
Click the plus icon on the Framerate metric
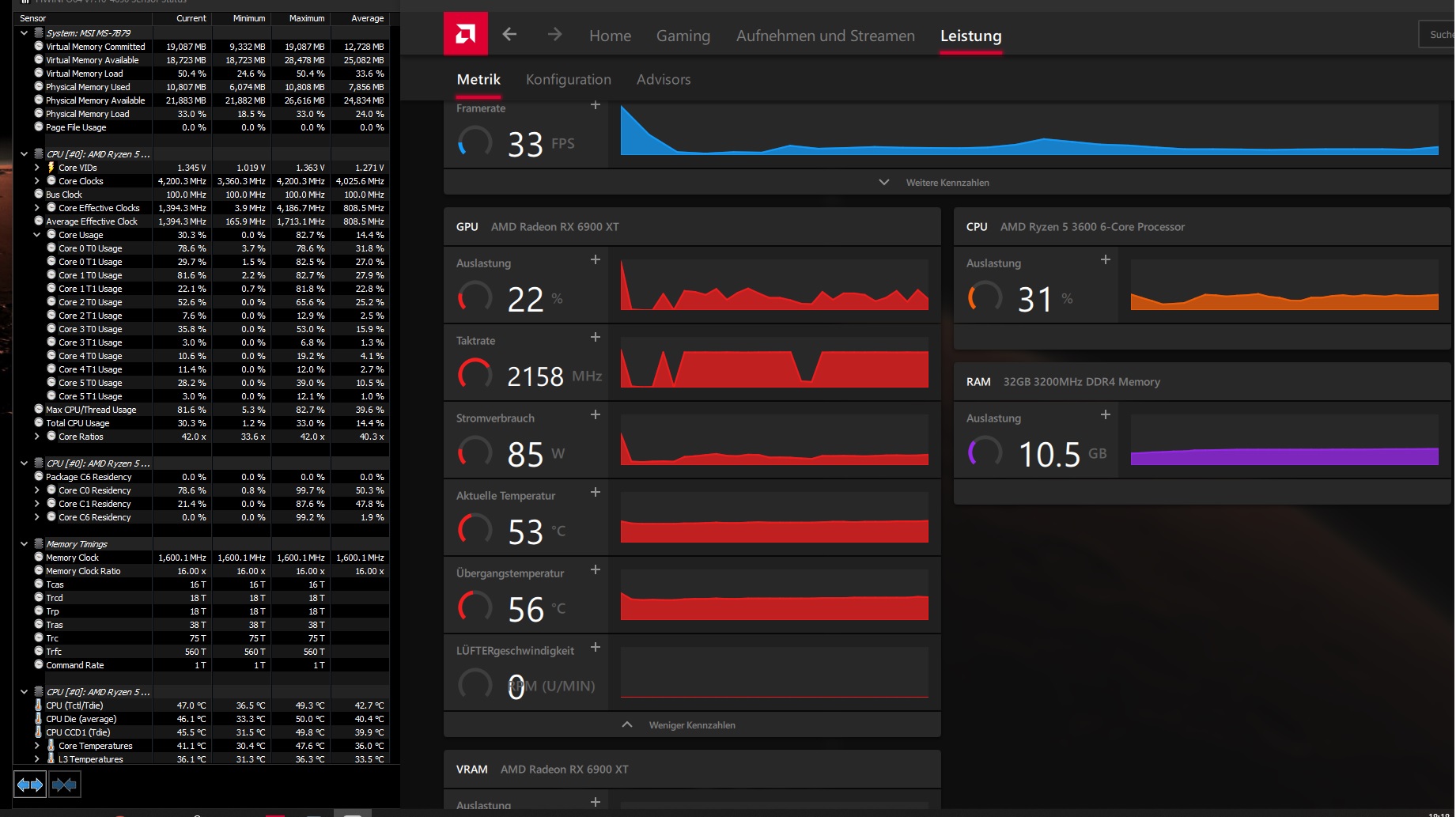596,105
